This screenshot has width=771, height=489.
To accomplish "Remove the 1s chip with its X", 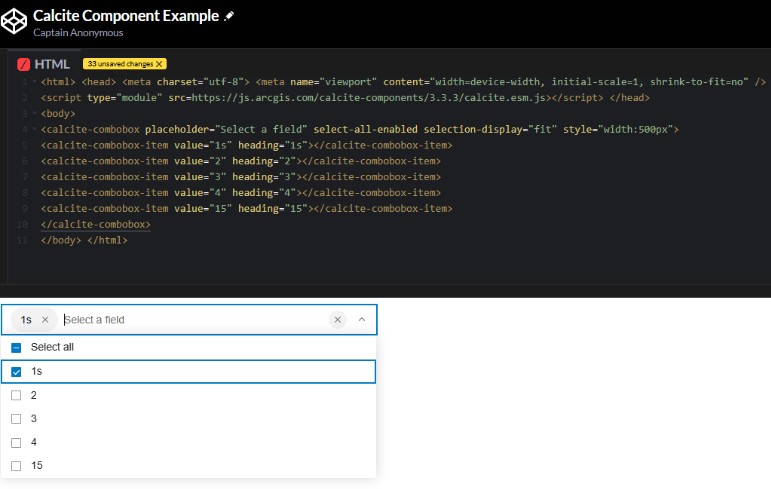I will pyautogui.click(x=45, y=320).
